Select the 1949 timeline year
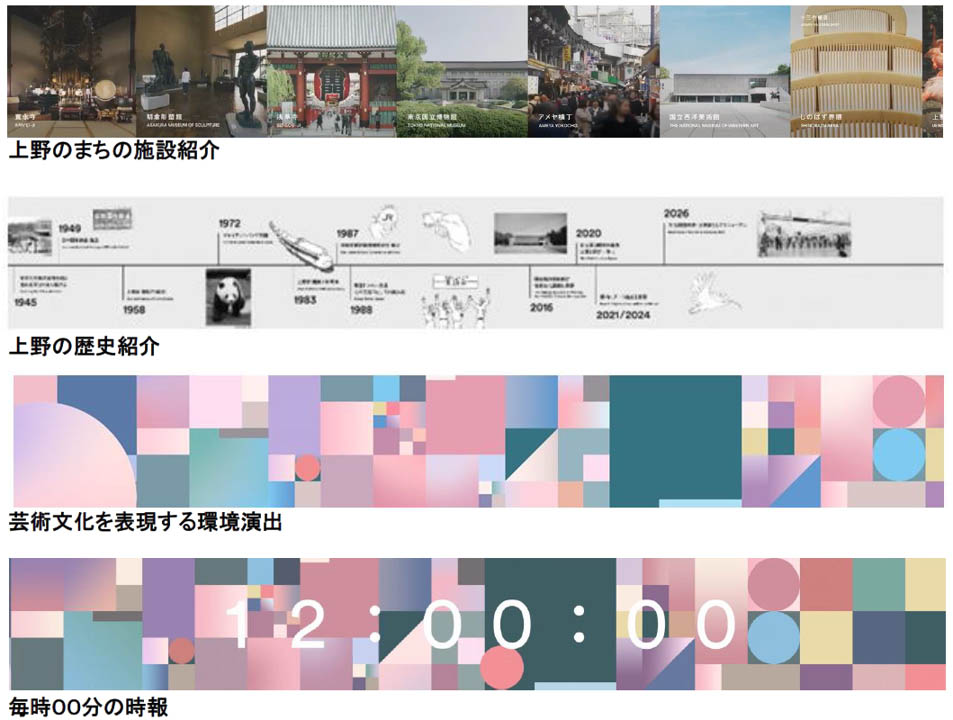 point(70,228)
